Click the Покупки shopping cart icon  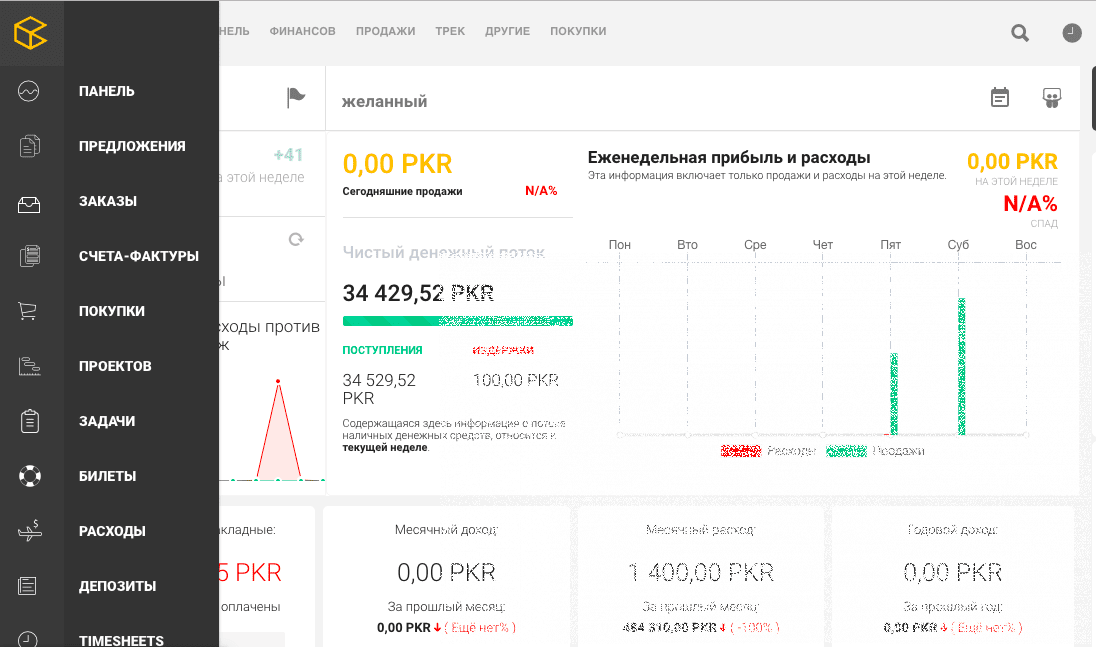pos(29,311)
